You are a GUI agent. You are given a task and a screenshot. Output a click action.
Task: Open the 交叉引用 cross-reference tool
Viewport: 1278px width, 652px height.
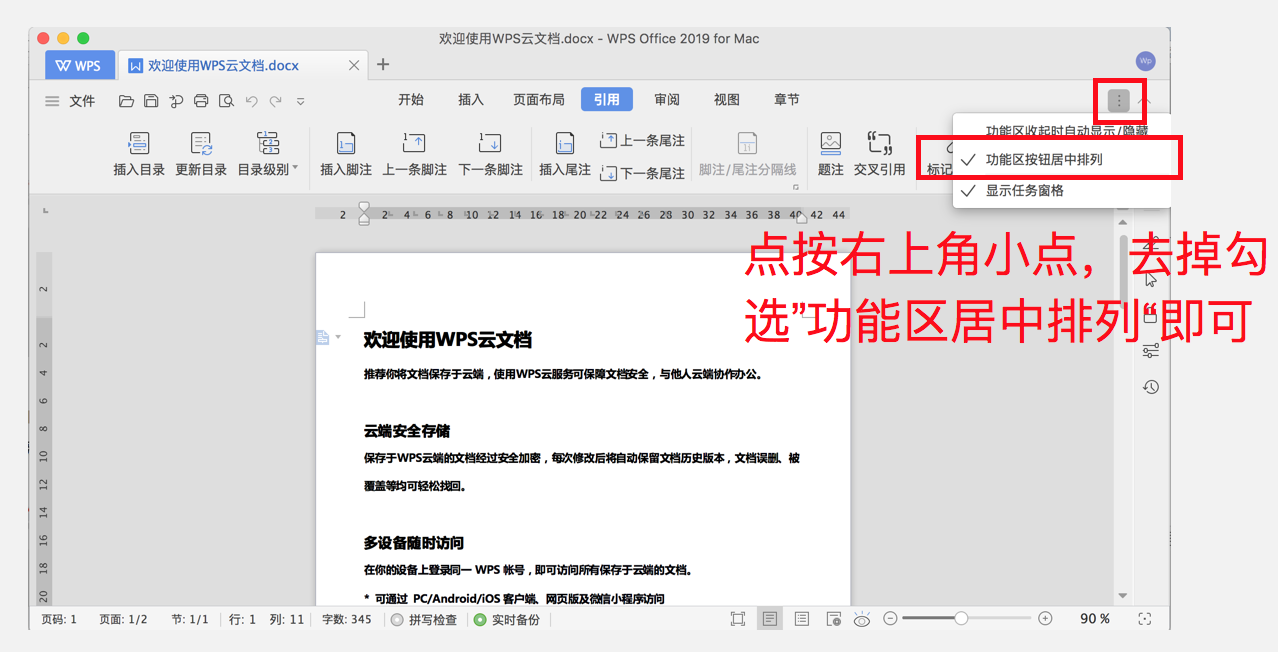tap(879, 144)
